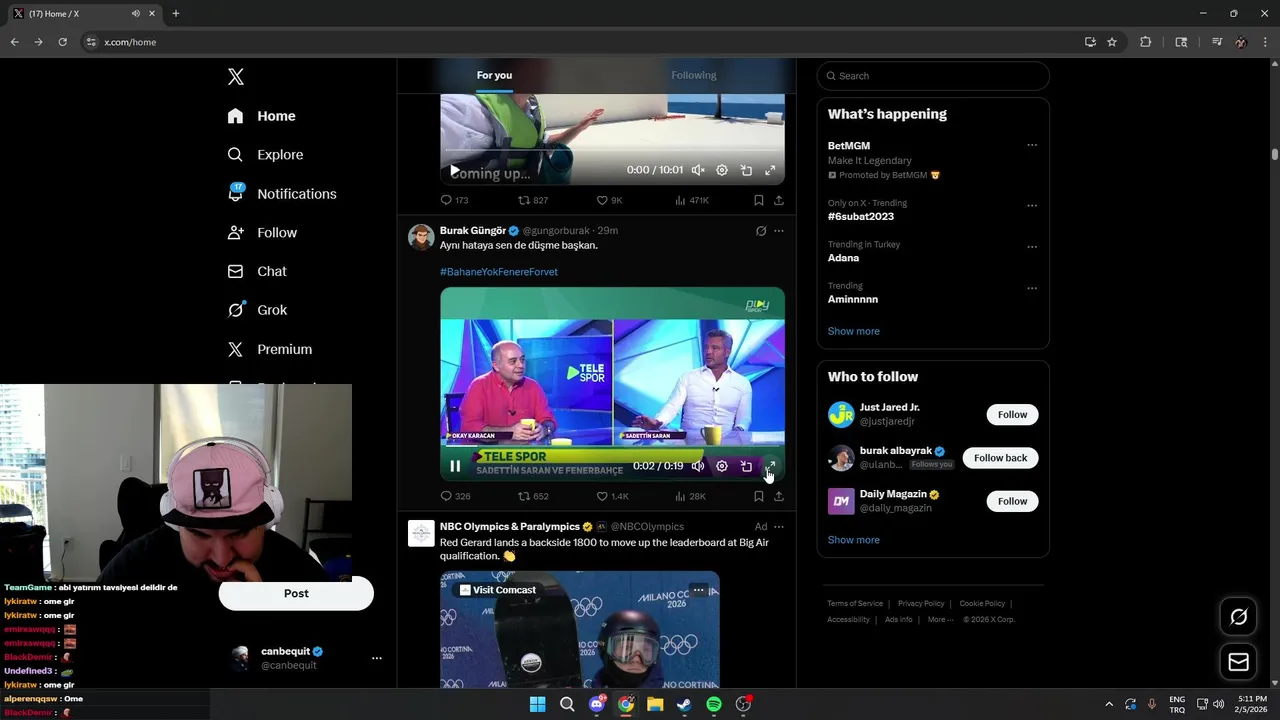Screen dimensions: 1280x720
Task: Show more in Who to follow
Action: click(x=854, y=540)
